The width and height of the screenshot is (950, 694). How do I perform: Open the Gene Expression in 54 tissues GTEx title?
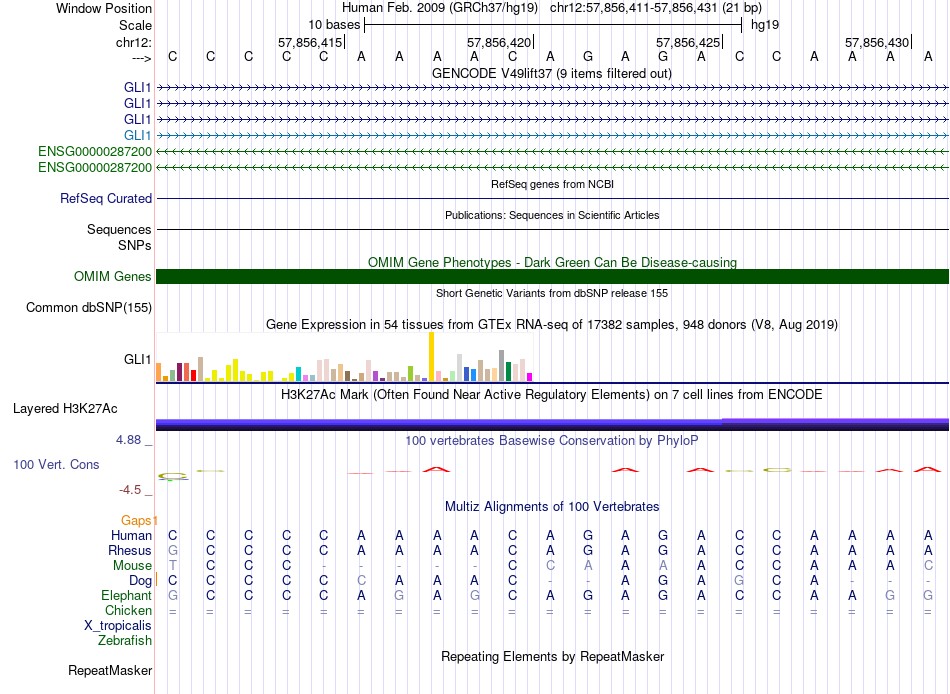(x=552, y=324)
